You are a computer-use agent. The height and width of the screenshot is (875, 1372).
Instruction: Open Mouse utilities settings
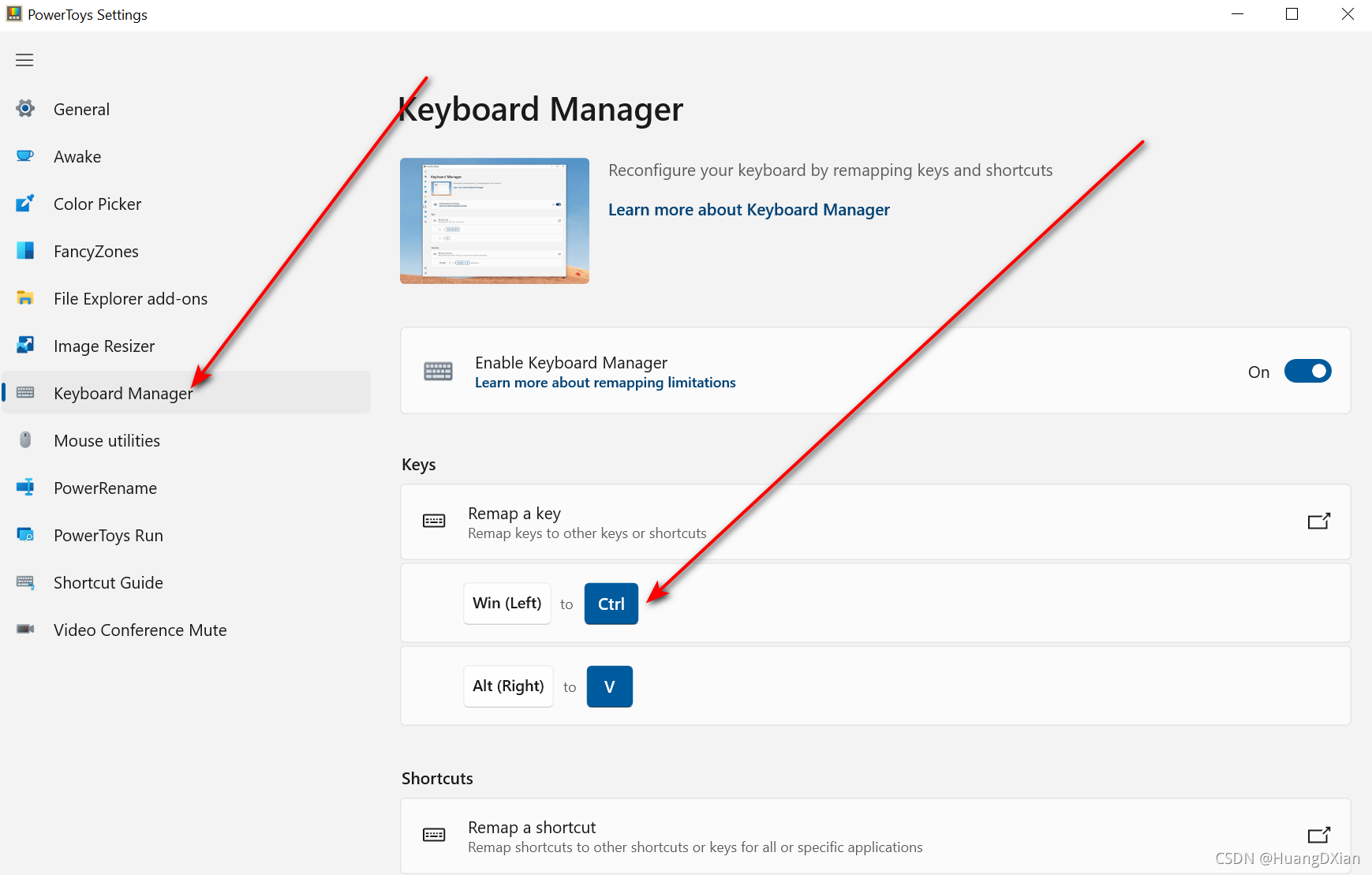click(x=186, y=440)
